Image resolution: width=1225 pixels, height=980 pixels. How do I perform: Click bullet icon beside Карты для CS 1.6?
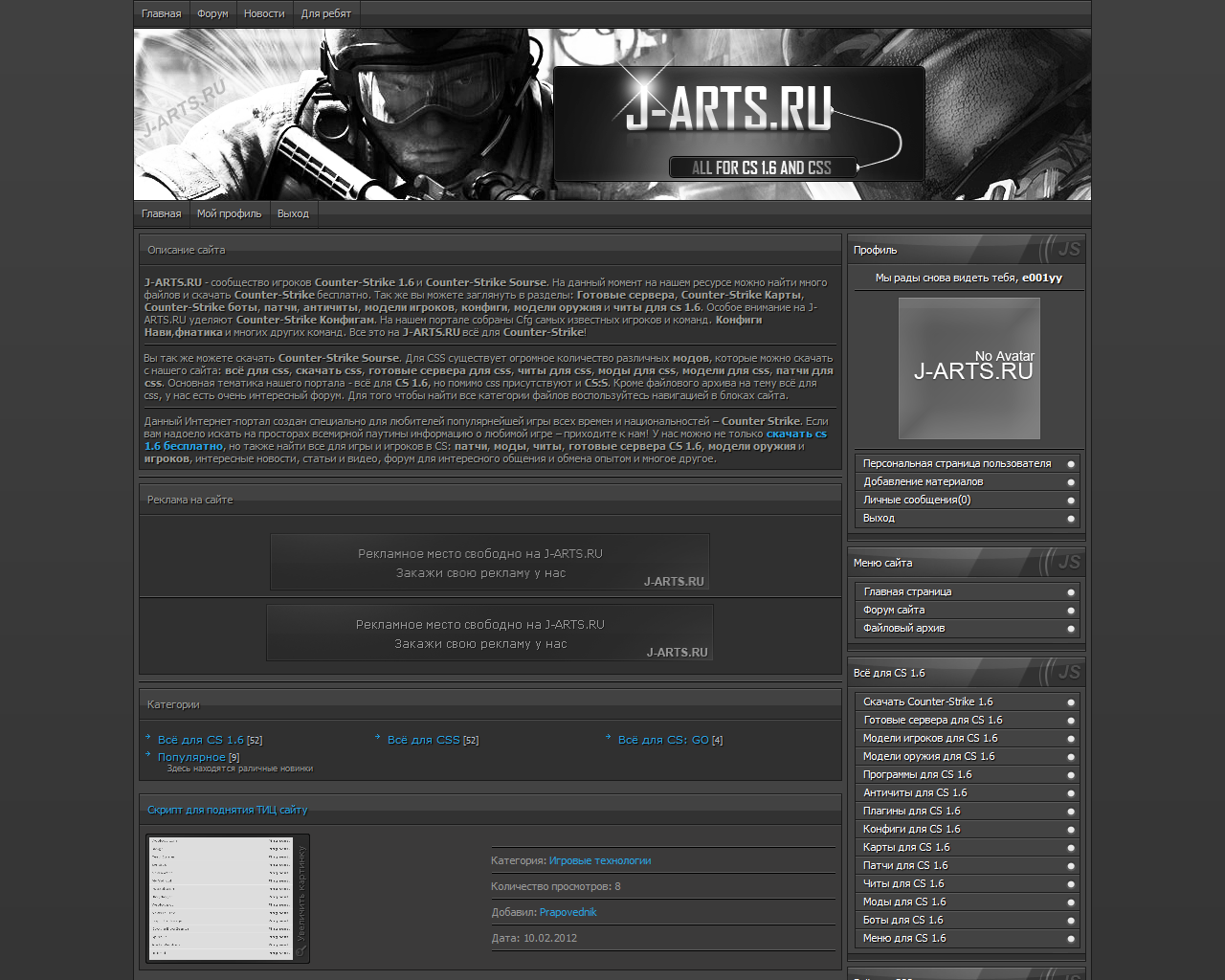click(1071, 848)
